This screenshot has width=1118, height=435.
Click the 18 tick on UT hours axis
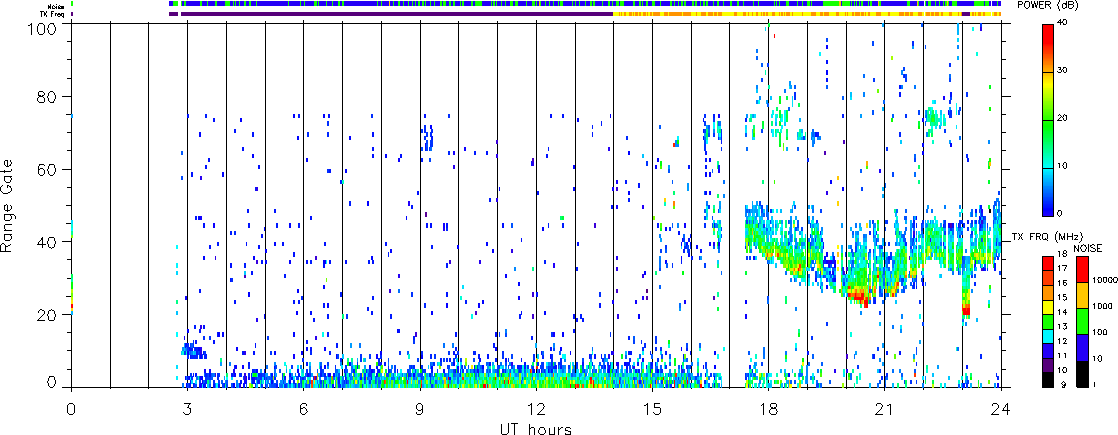pyautogui.click(x=769, y=409)
